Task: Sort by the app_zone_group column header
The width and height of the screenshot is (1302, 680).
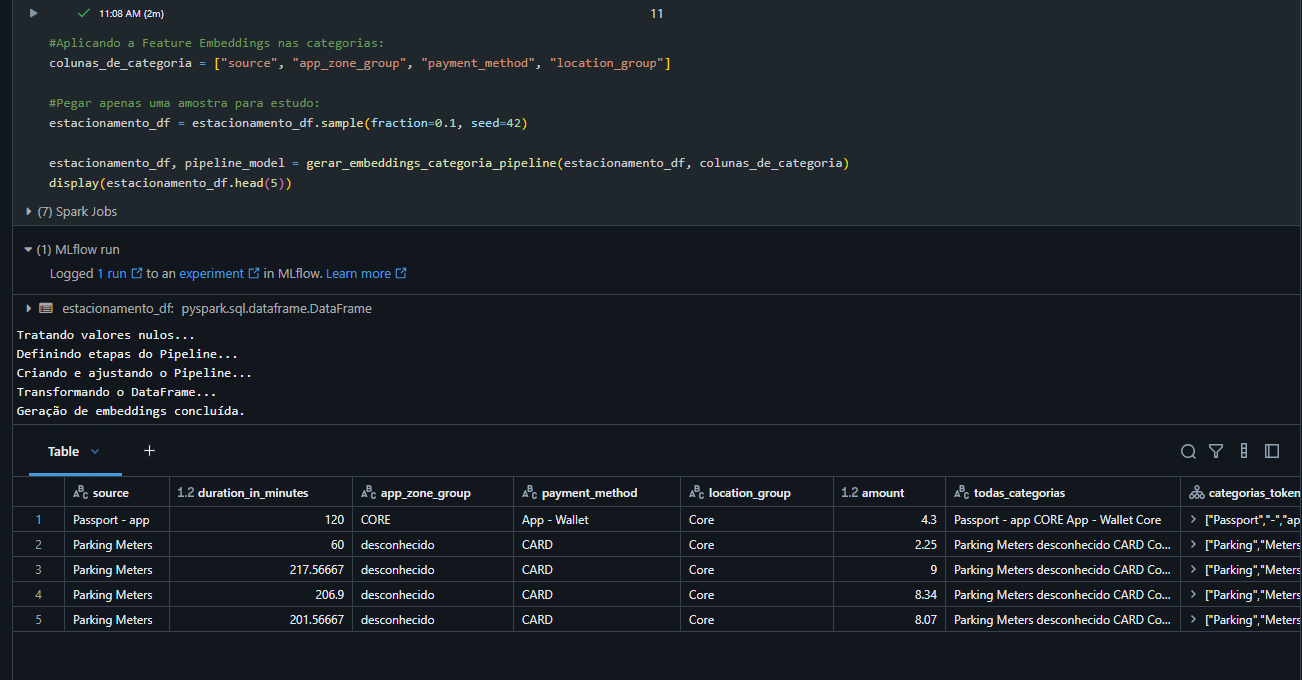Action: [425, 493]
